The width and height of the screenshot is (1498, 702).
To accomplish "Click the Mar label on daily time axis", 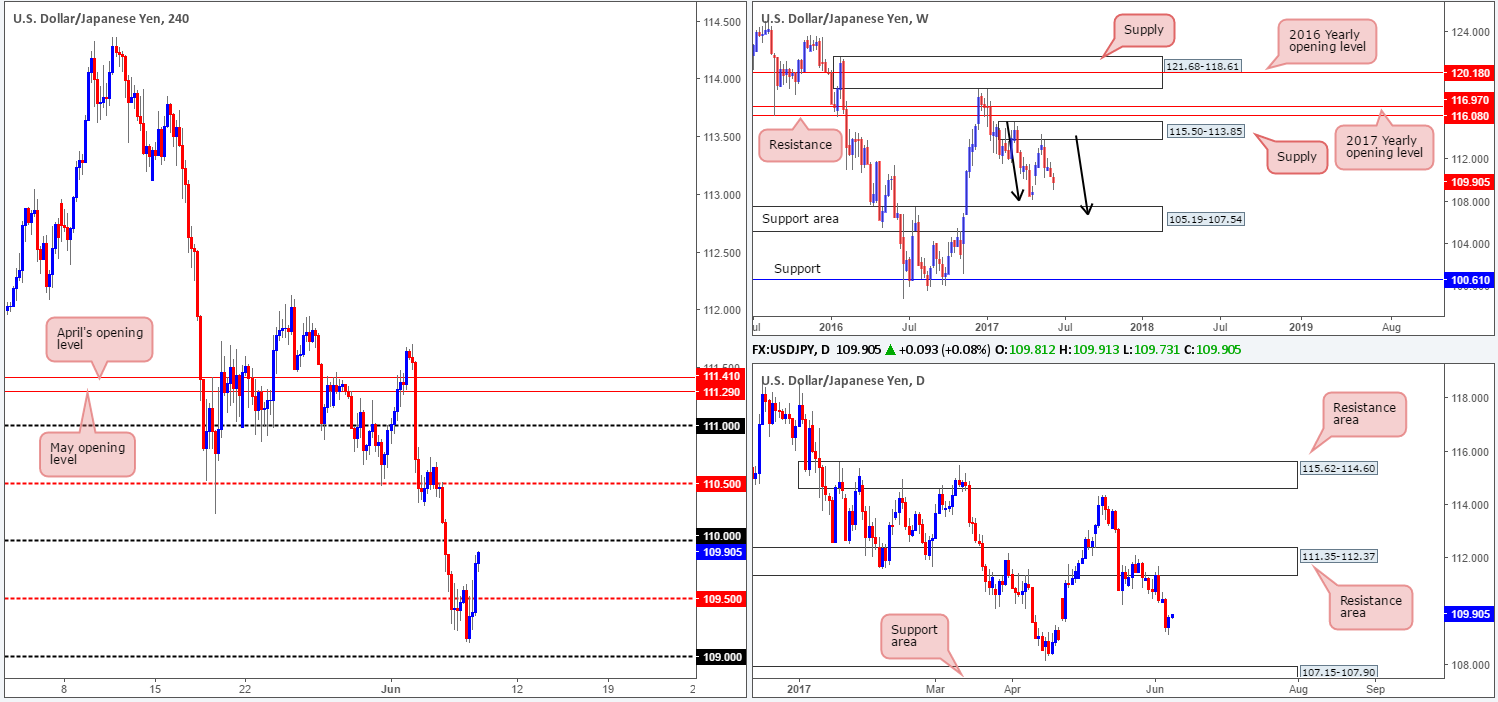I will tap(934, 690).
